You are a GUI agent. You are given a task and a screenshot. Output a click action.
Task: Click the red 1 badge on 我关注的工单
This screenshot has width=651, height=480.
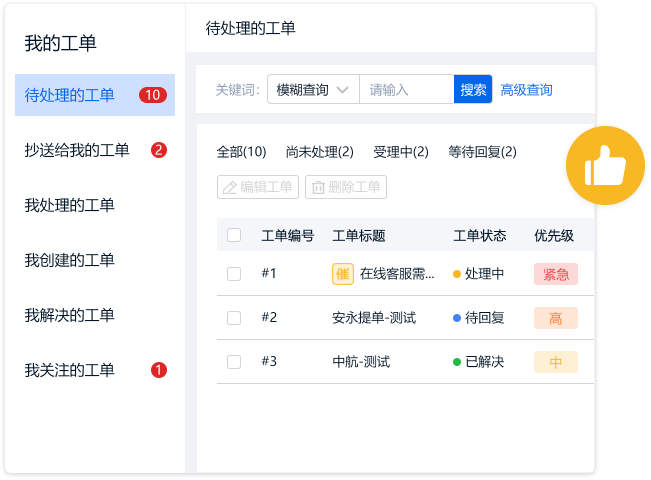[x=158, y=370]
